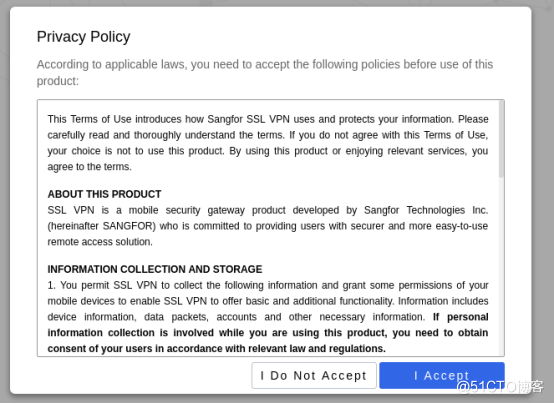
Task: Decline with I Do Not Accept button
Action: (x=314, y=375)
